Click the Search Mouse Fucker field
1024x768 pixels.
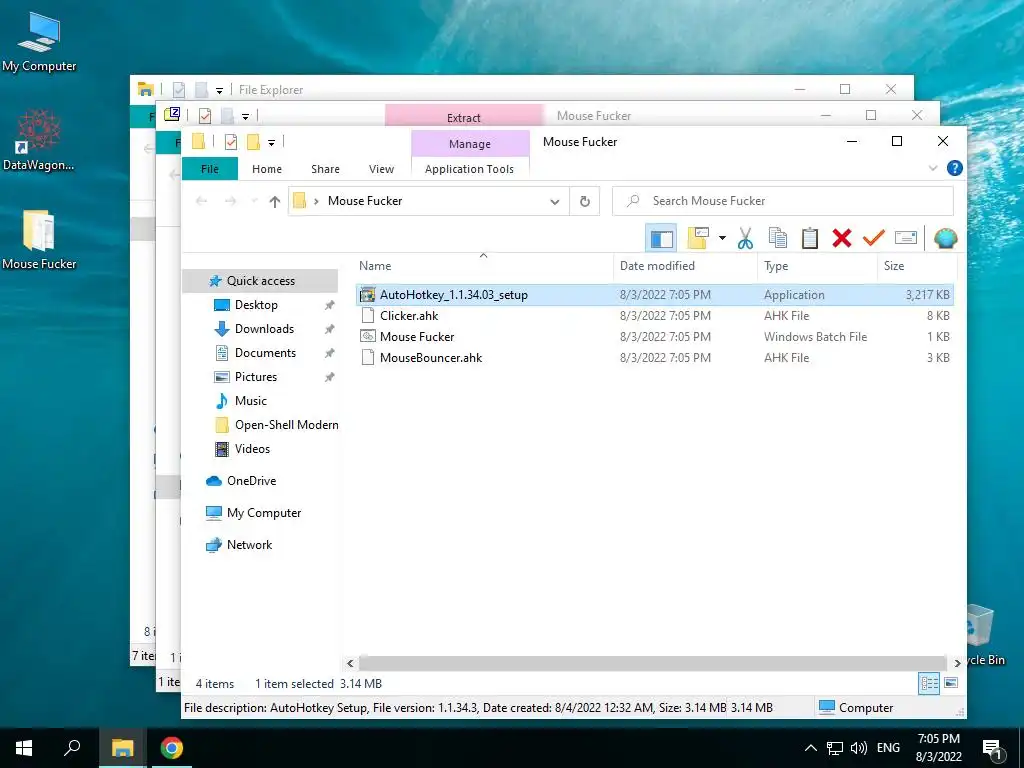click(x=782, y=201)
